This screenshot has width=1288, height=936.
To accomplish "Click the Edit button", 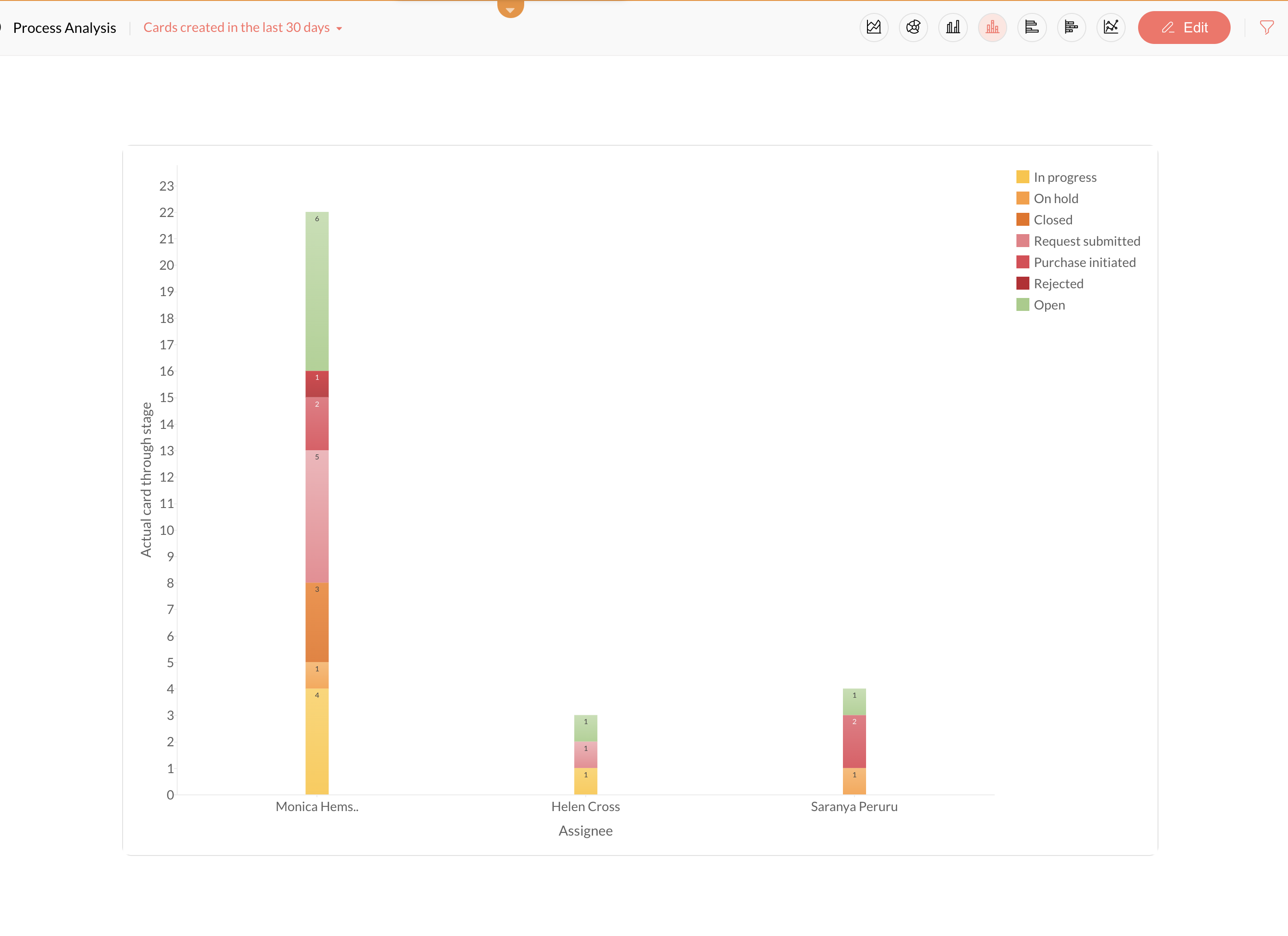I will coord(1184,27).
